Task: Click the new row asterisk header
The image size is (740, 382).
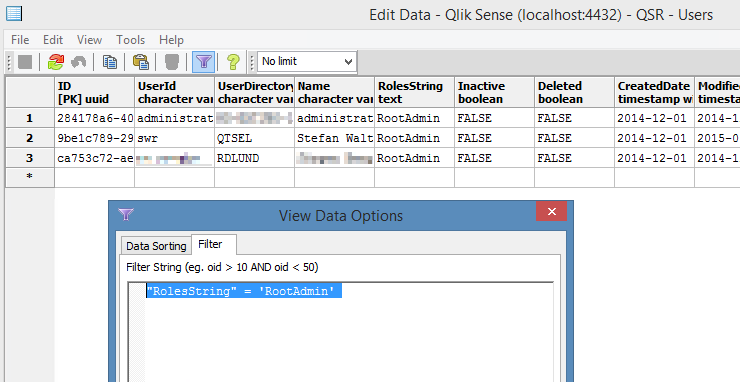Action: tap(30, 177)
